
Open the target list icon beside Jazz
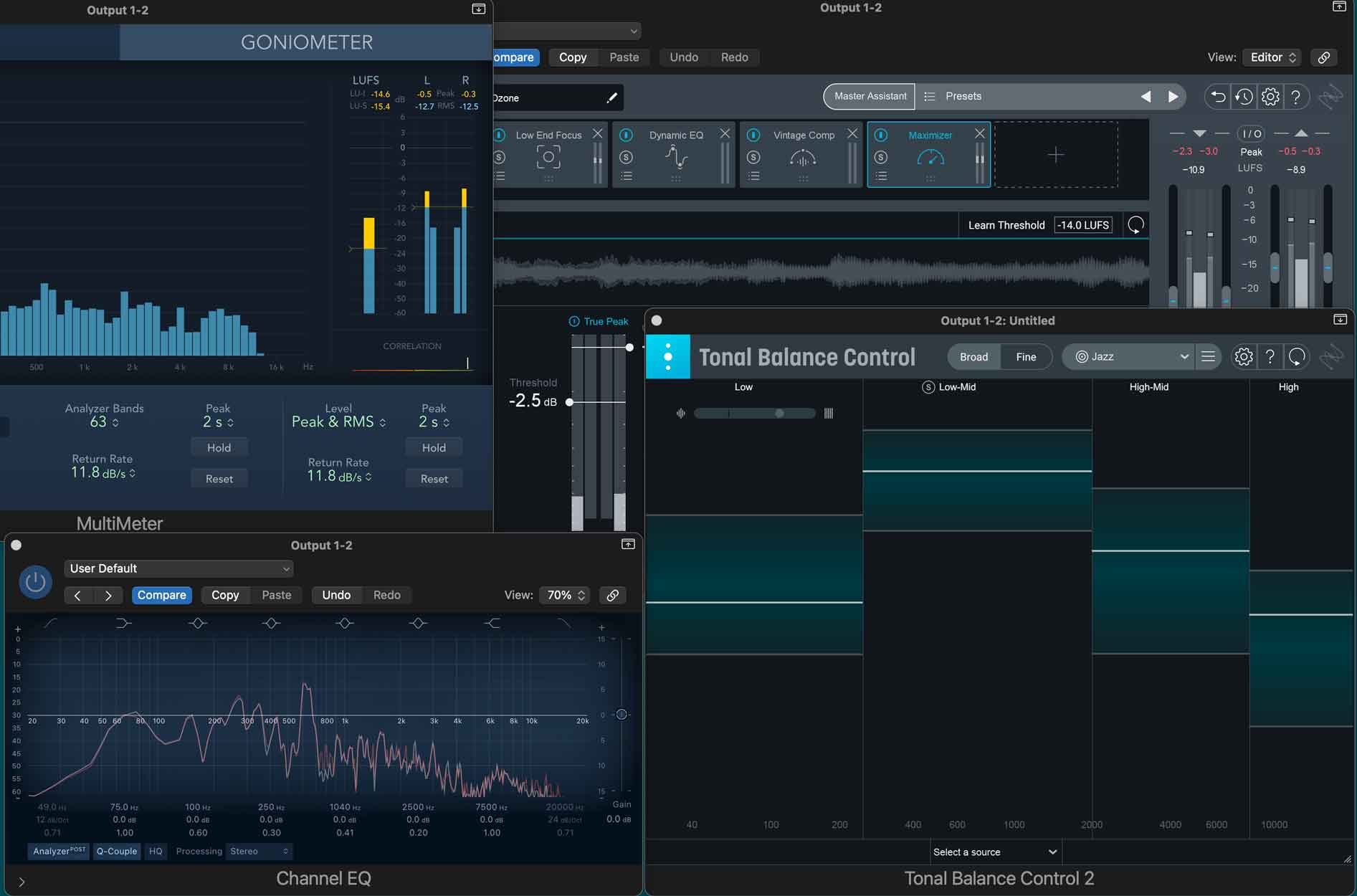click(x=1208, y=356)
